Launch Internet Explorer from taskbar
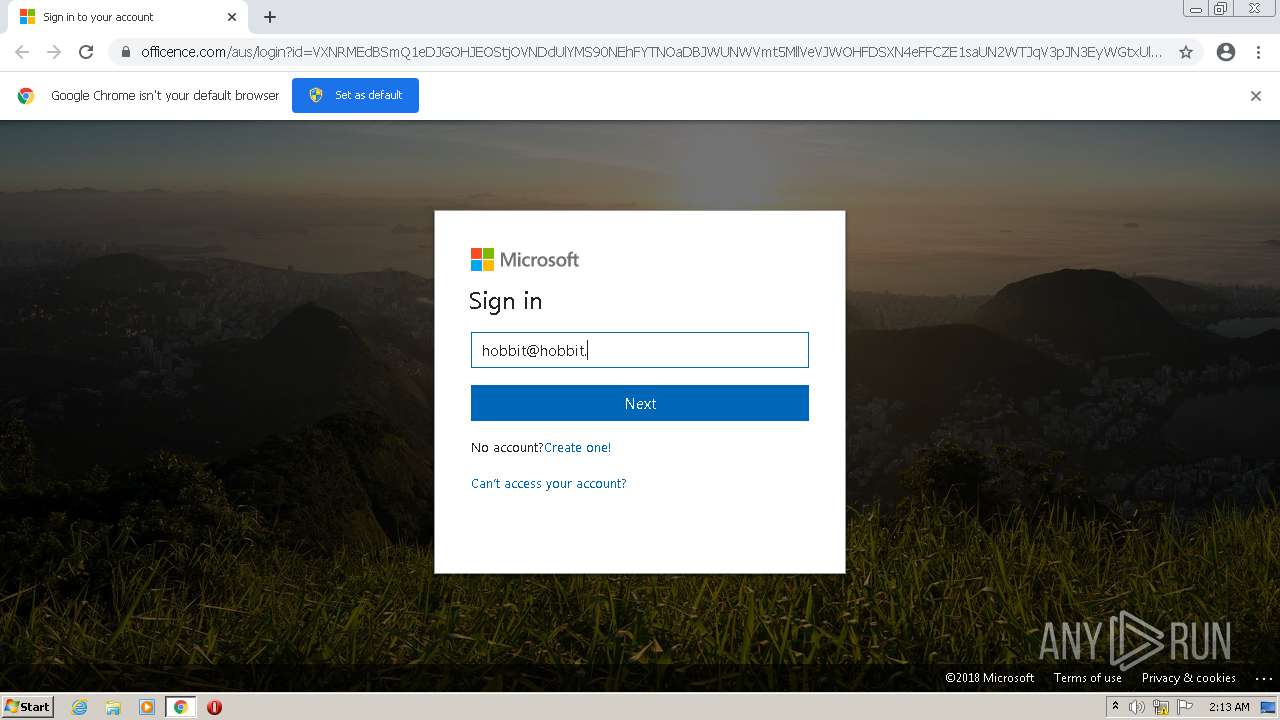This screenshot has width=1280, height=720. 80,707
